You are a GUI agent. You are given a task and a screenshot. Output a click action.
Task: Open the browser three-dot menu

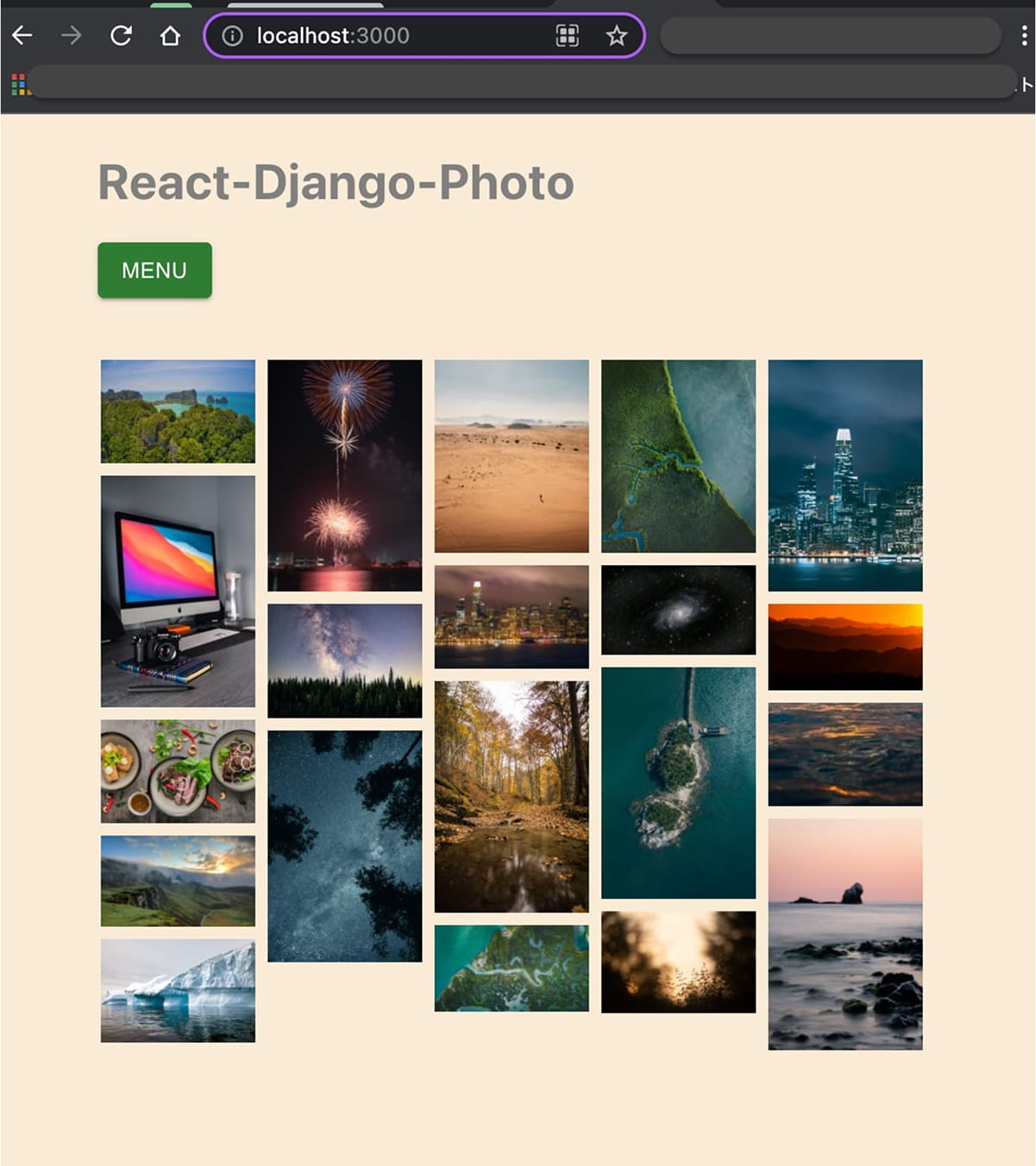(1024, 35)
